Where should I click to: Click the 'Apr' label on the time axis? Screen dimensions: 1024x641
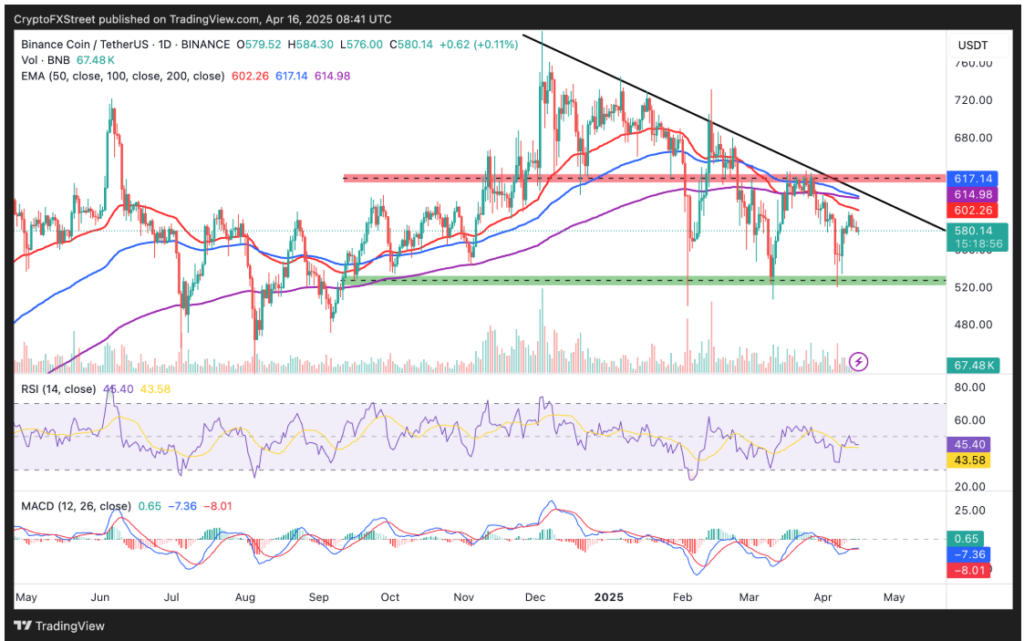823,597
